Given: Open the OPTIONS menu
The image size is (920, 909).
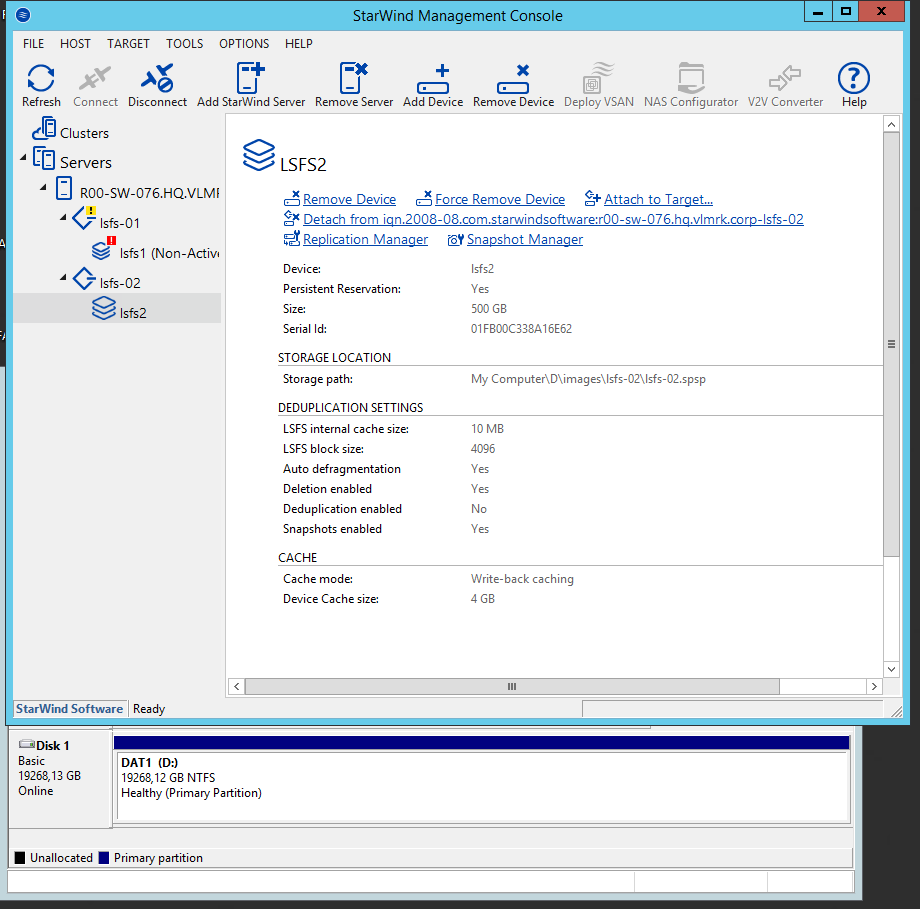Looking at the screenshot, I should [x=244, y=44].
